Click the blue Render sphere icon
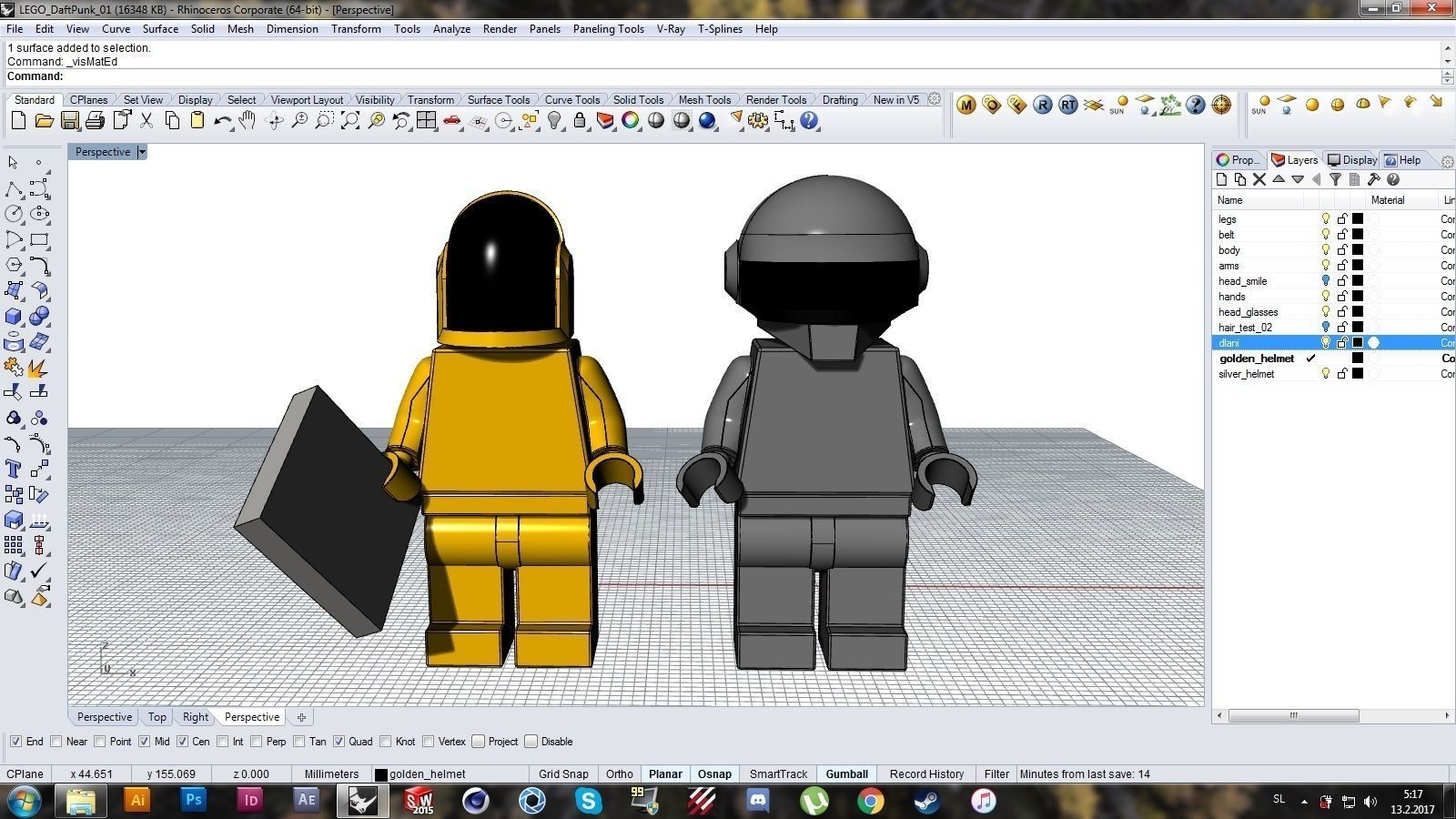The width and height of the screenshot is (1456, 819). 707,120
